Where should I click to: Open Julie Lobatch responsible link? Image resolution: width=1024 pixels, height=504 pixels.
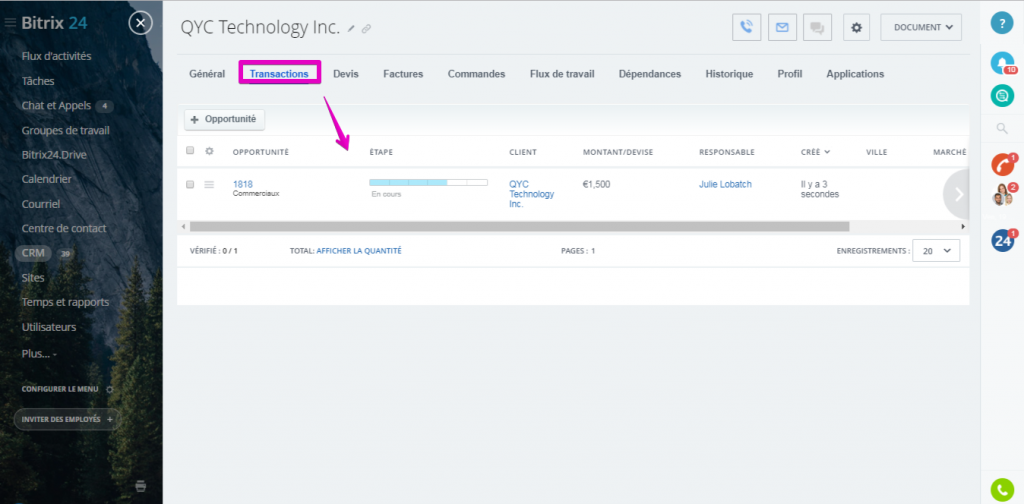click(x=725, y=184)
